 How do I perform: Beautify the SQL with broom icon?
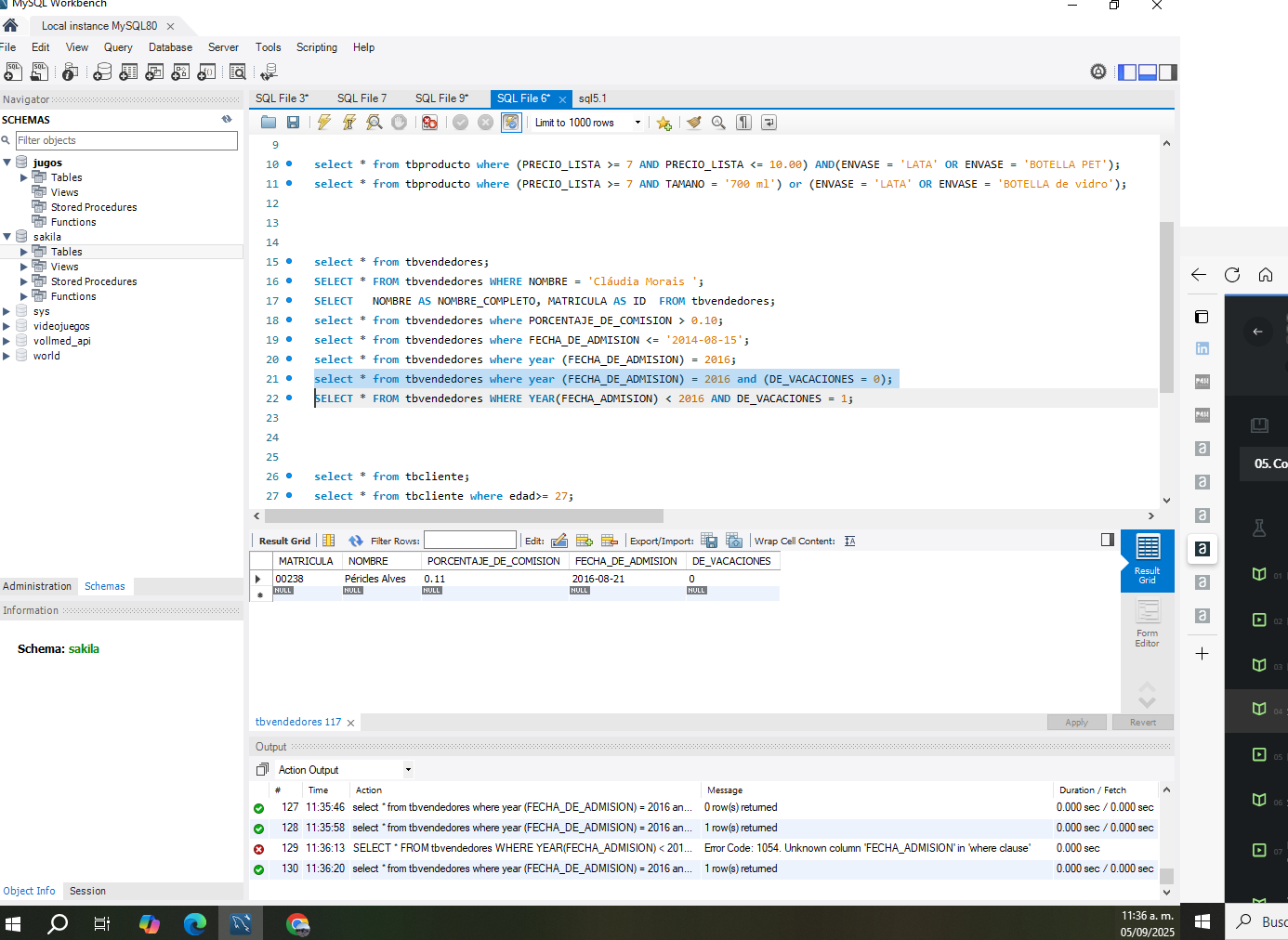(x=693, y=123)
